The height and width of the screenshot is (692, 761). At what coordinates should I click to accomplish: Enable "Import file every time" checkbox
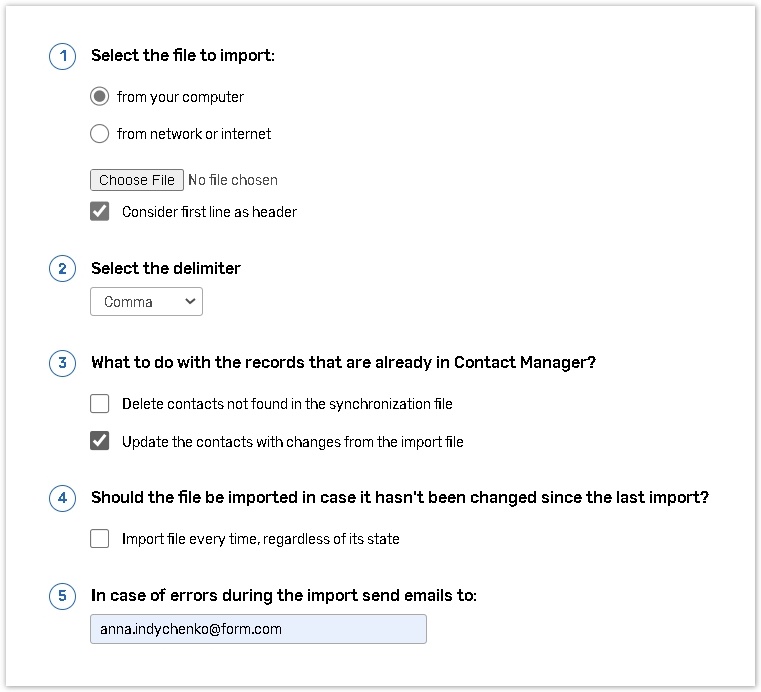(x=100, y=539)
